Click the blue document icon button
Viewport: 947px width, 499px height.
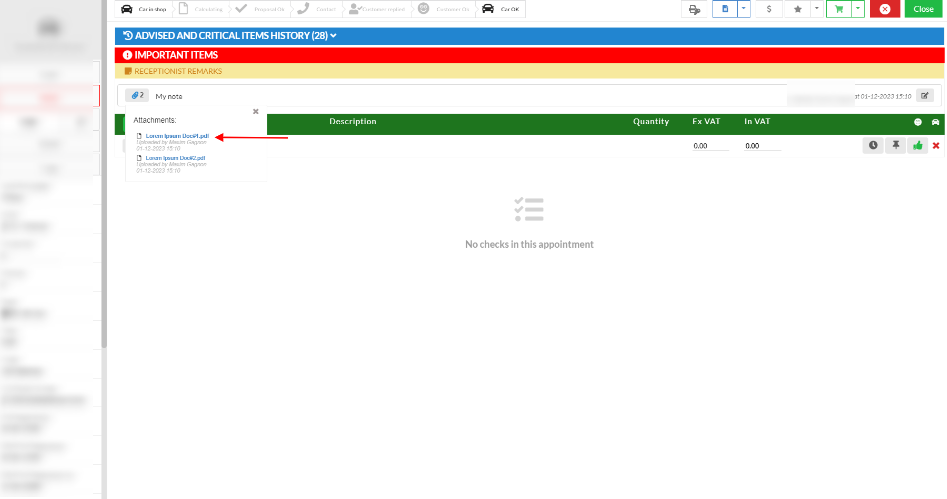726,9
